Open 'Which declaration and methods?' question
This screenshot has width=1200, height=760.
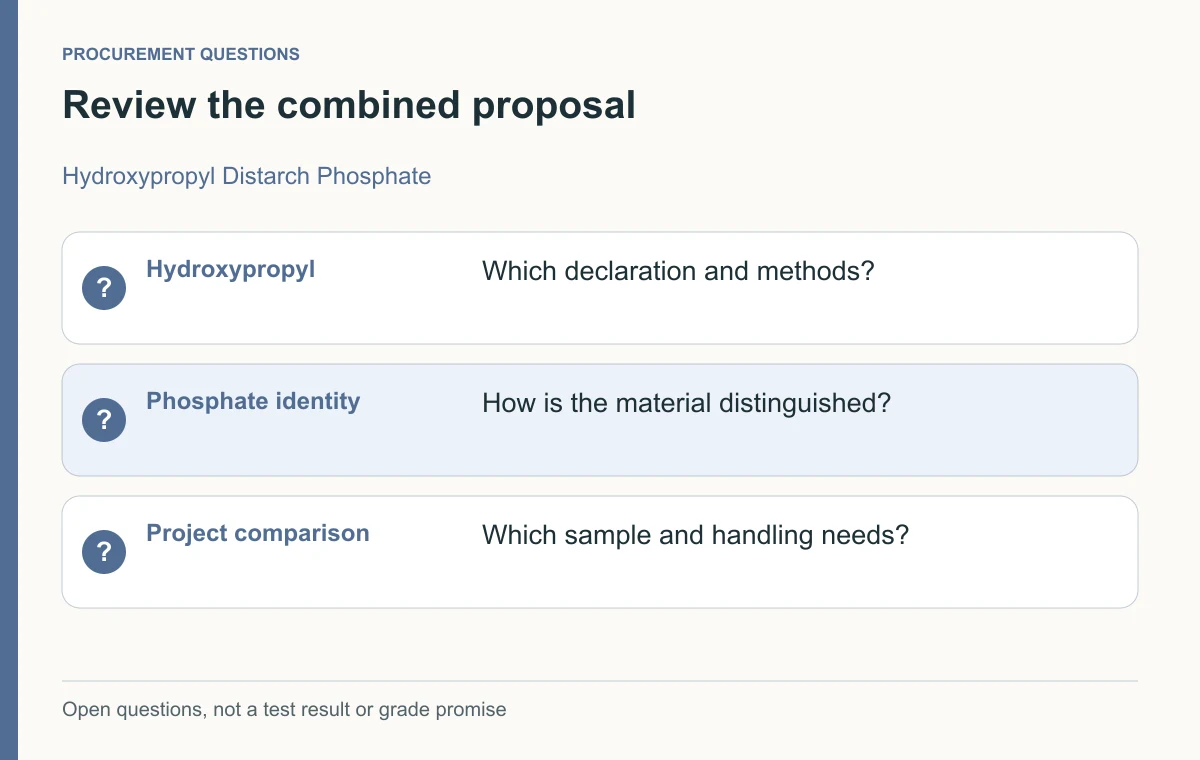[678, 271]
